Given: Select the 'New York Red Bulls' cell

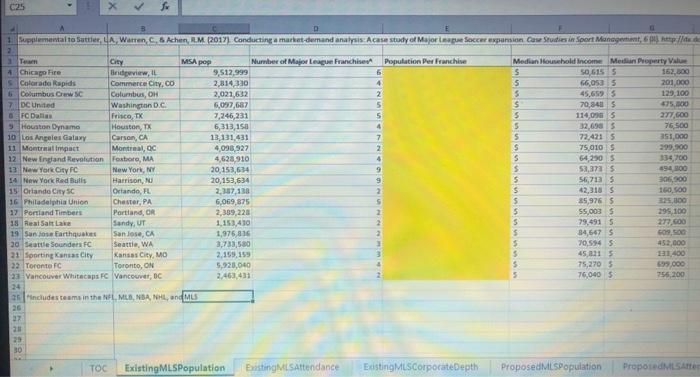Looking at the screenshot, I should click(67, 180).
